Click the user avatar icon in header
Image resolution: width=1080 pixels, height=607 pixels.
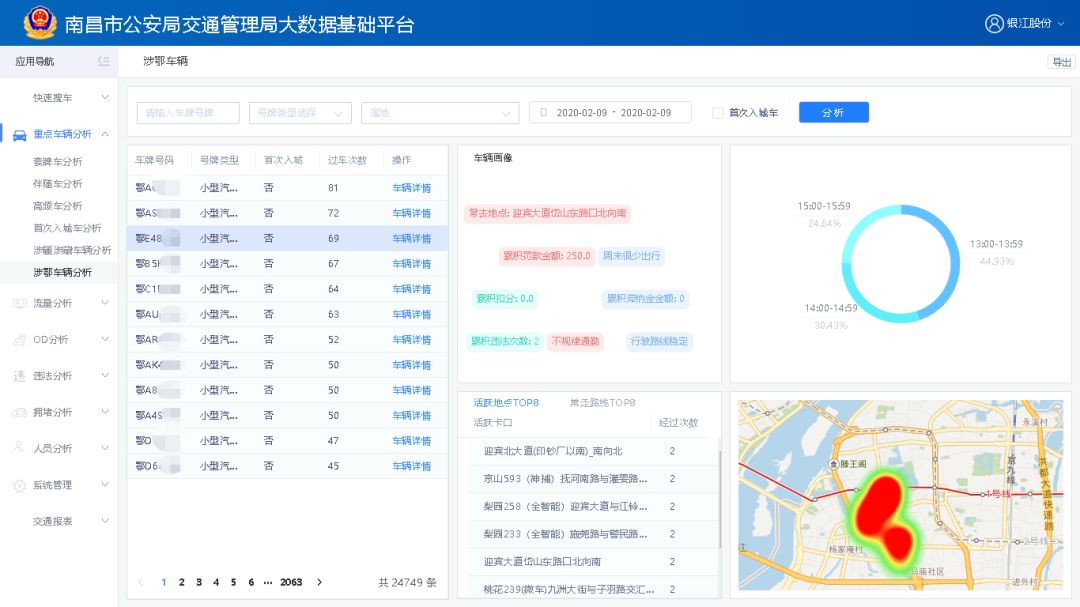coord(993,24)
